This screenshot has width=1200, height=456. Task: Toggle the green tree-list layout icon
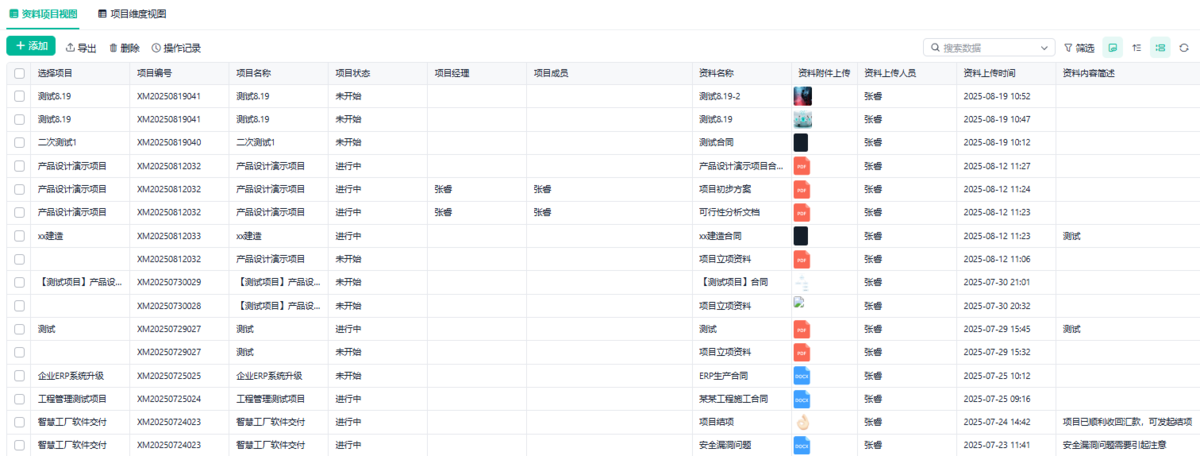click(x=1160, y=47)
